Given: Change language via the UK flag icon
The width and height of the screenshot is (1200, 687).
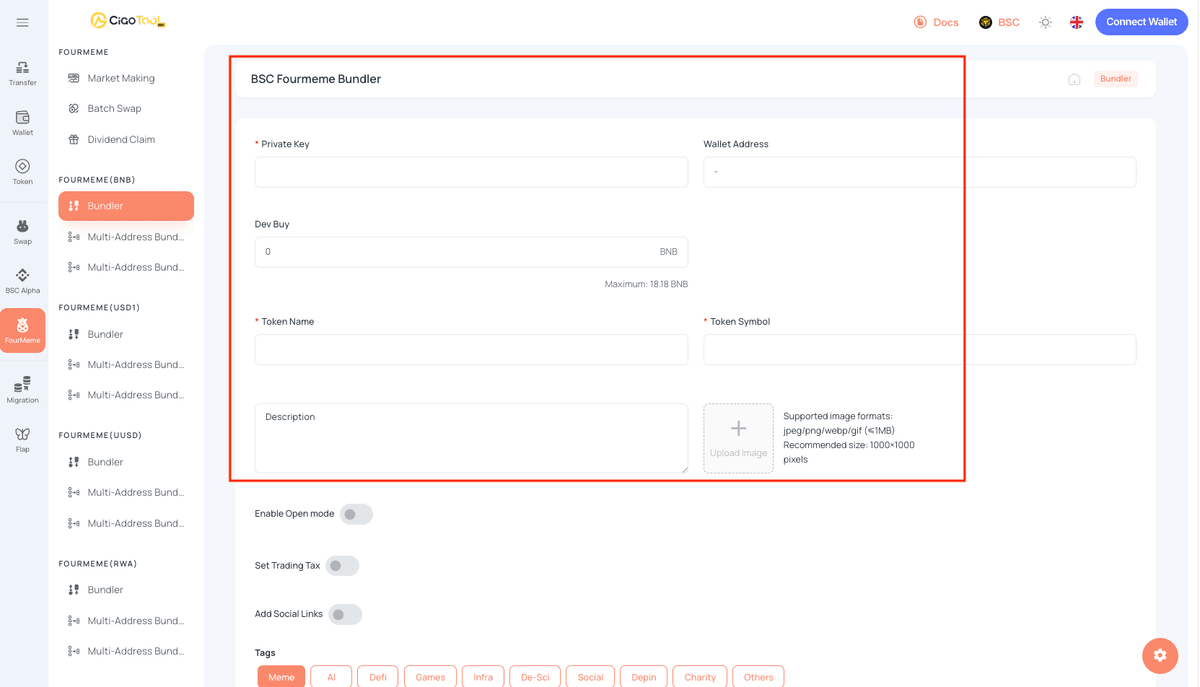Looking at the screenshot, I should [x=1077, y=22].
